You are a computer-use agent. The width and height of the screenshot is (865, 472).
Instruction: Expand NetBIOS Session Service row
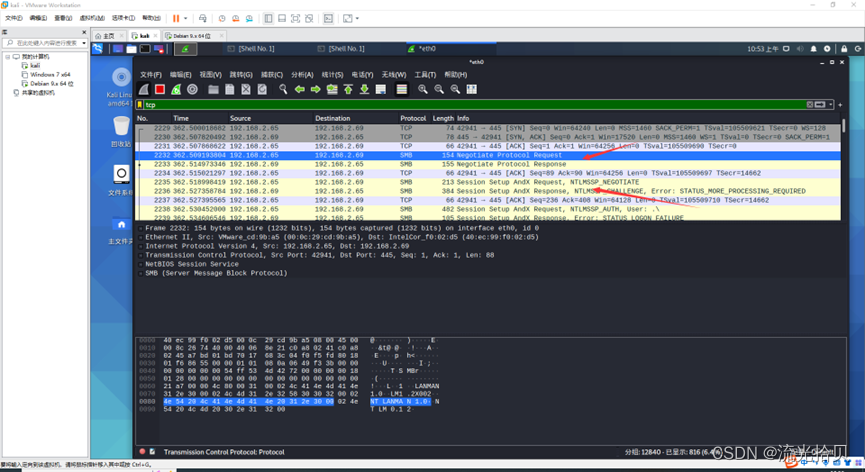pyautogui.click(x=141, y=264)
